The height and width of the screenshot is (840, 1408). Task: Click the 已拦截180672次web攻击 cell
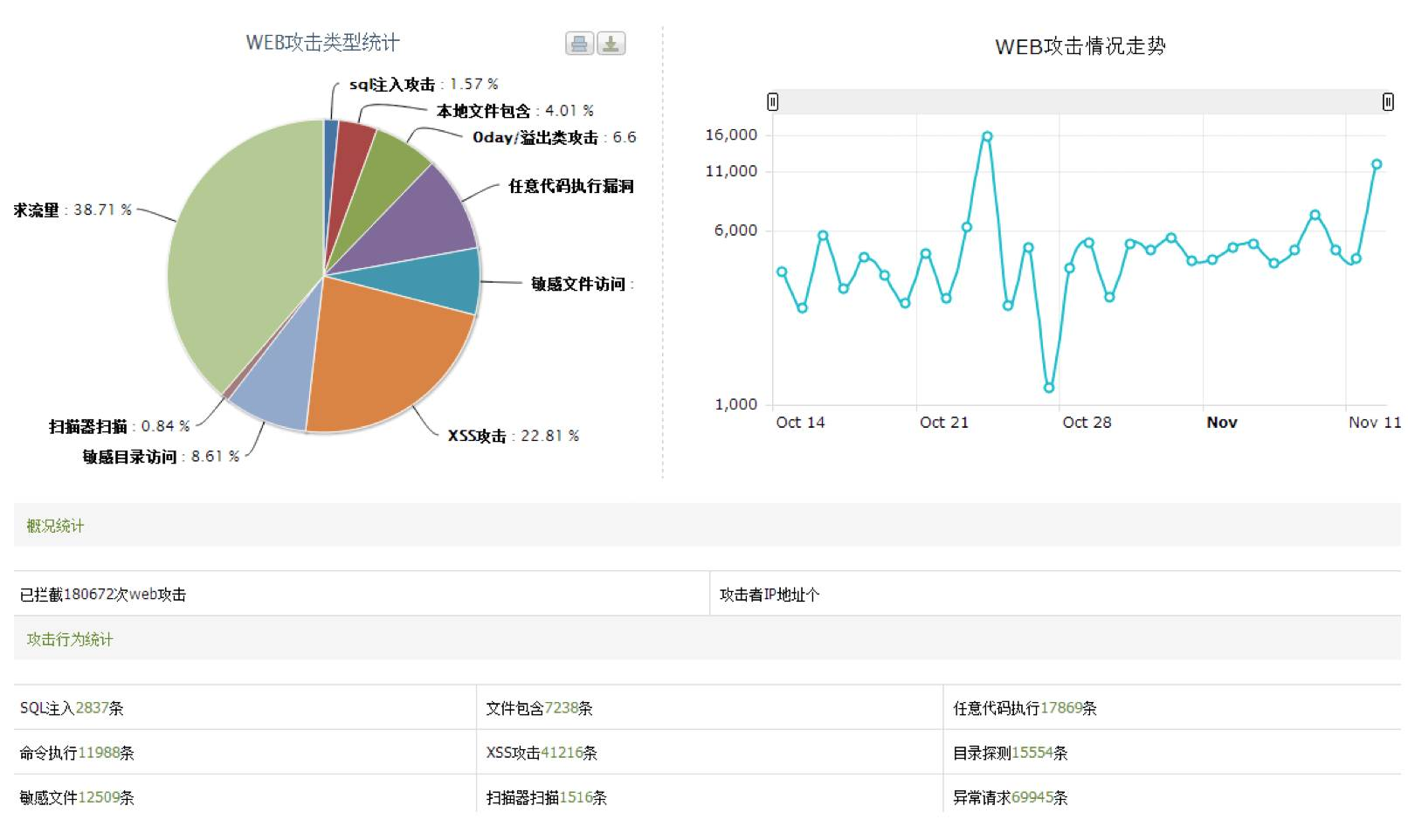tap(362, 595)
